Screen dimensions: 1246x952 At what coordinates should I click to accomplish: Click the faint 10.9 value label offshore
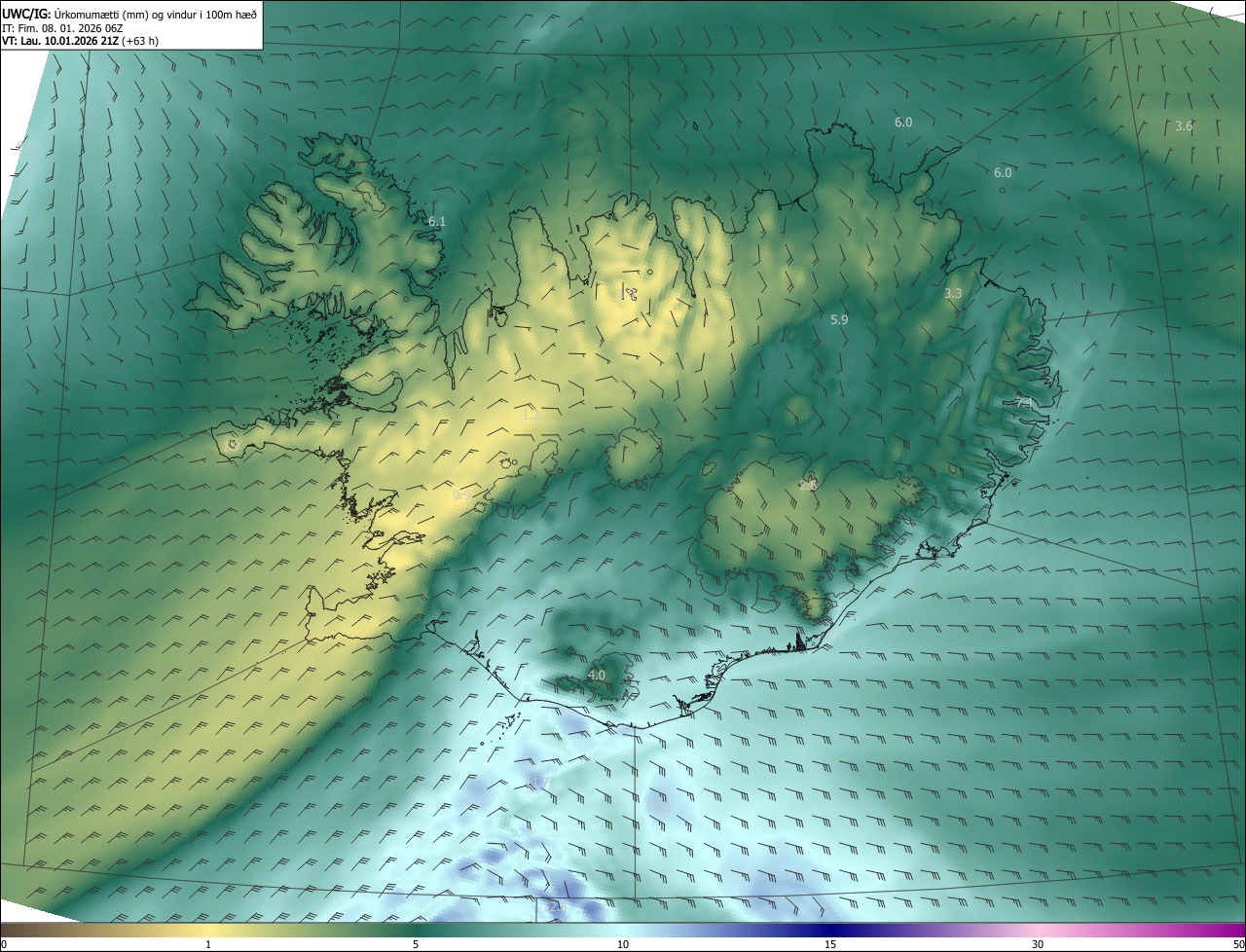coord(659,806)
